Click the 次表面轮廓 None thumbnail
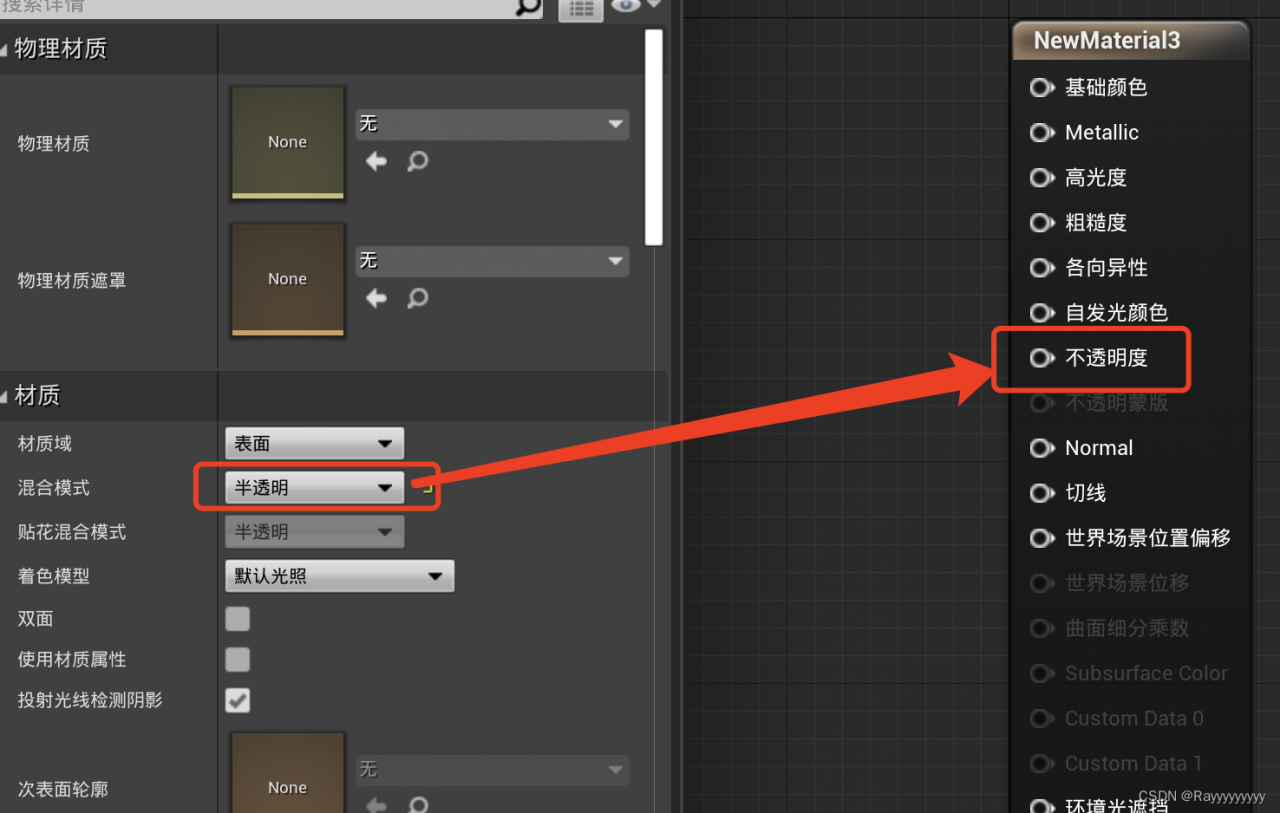 pyautogui.click(x=288, y=773)
